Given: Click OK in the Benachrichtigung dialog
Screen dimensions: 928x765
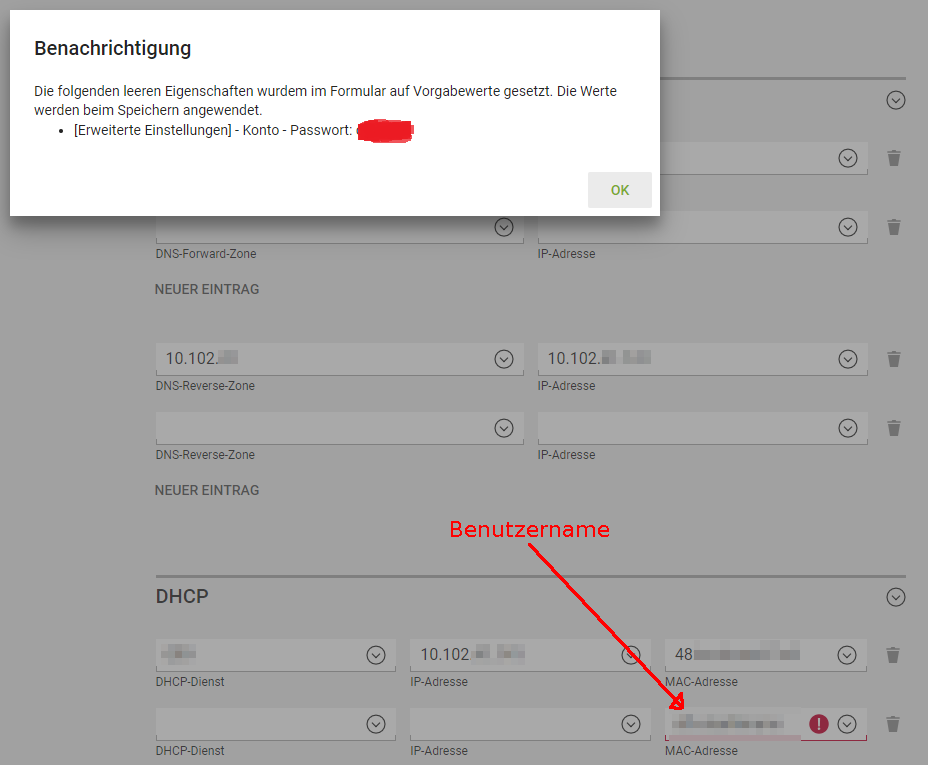Looking at the screenshot, I should [x=619, y=190].
